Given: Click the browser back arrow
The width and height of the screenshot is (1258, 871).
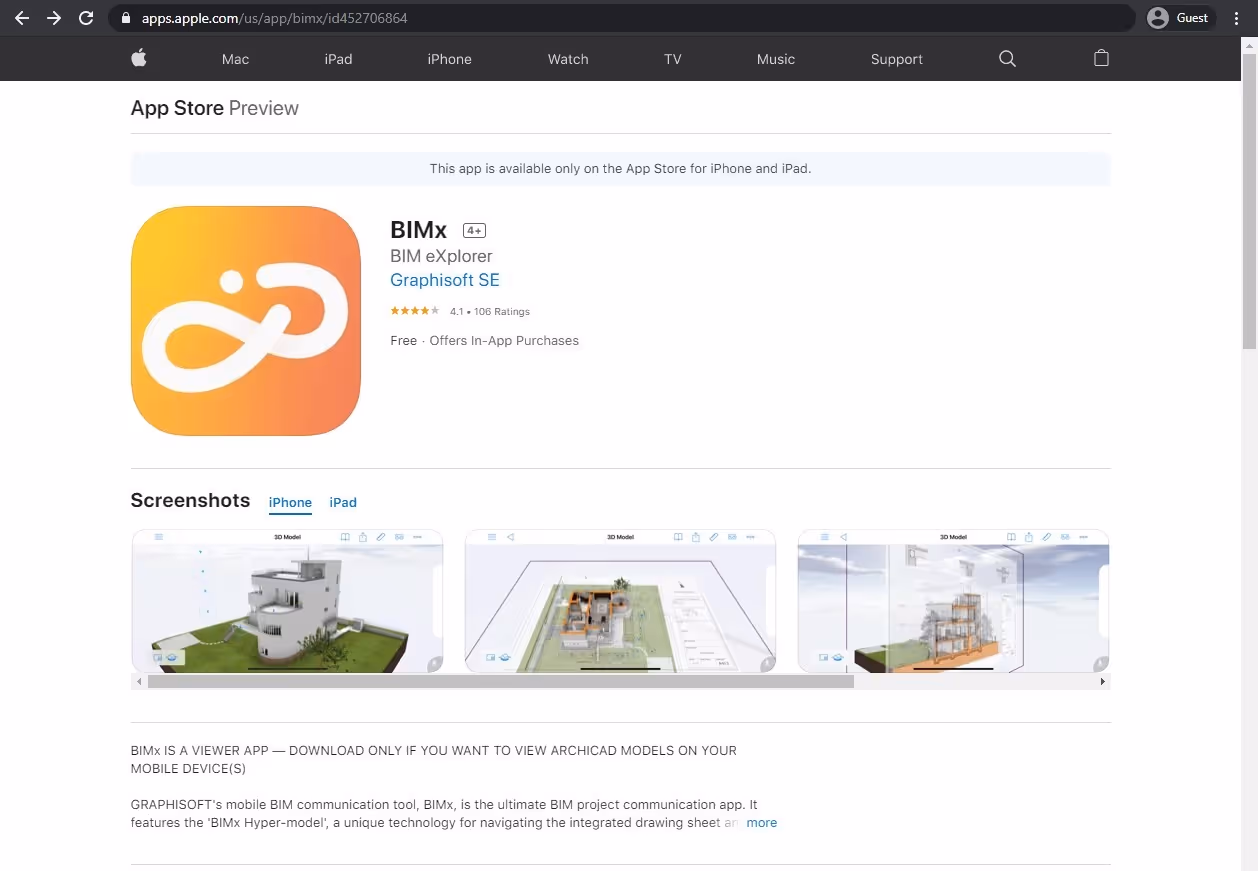Looking at the screenshot, I should pyautogui.click(x=21, y=17).
